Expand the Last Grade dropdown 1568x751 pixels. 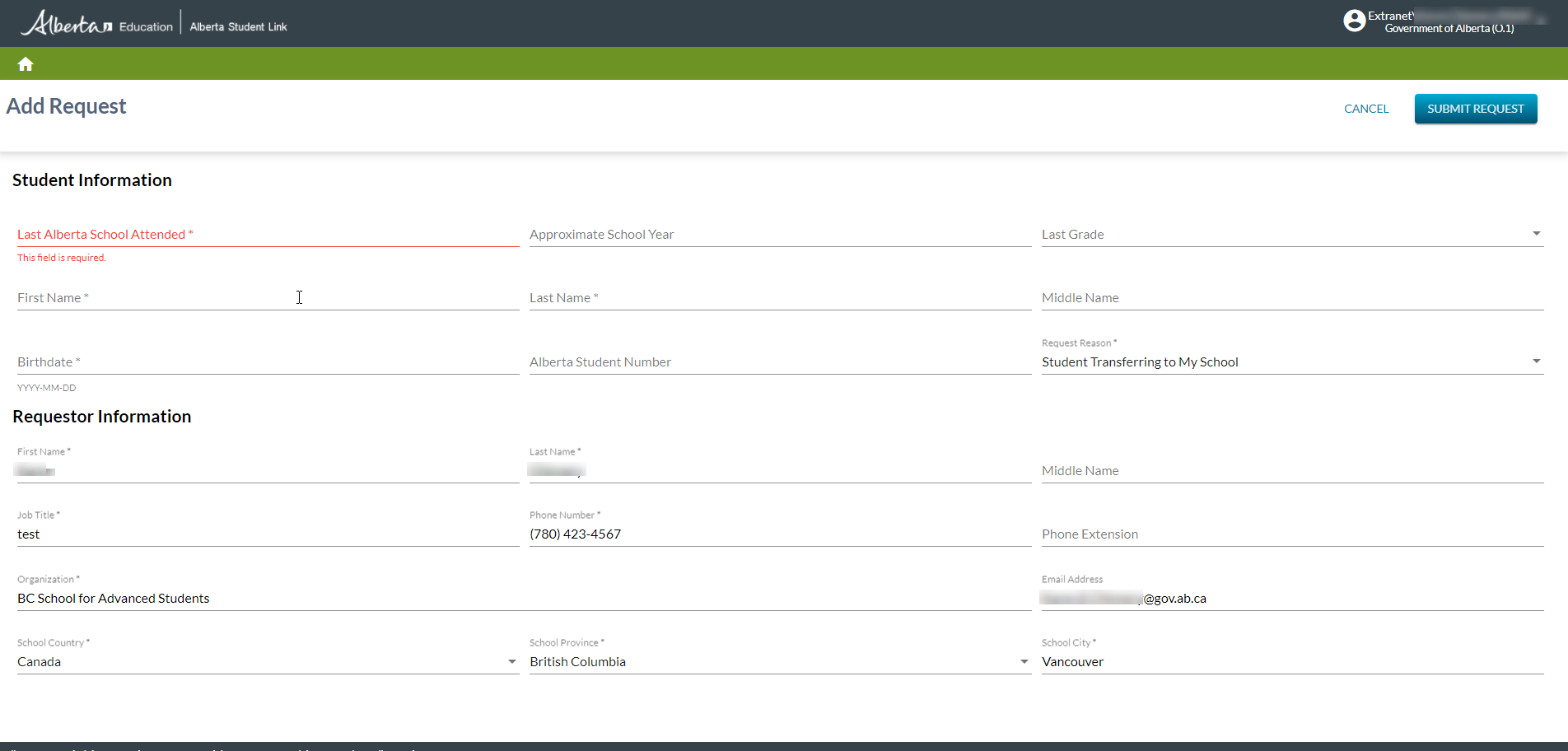[1536, 234]
